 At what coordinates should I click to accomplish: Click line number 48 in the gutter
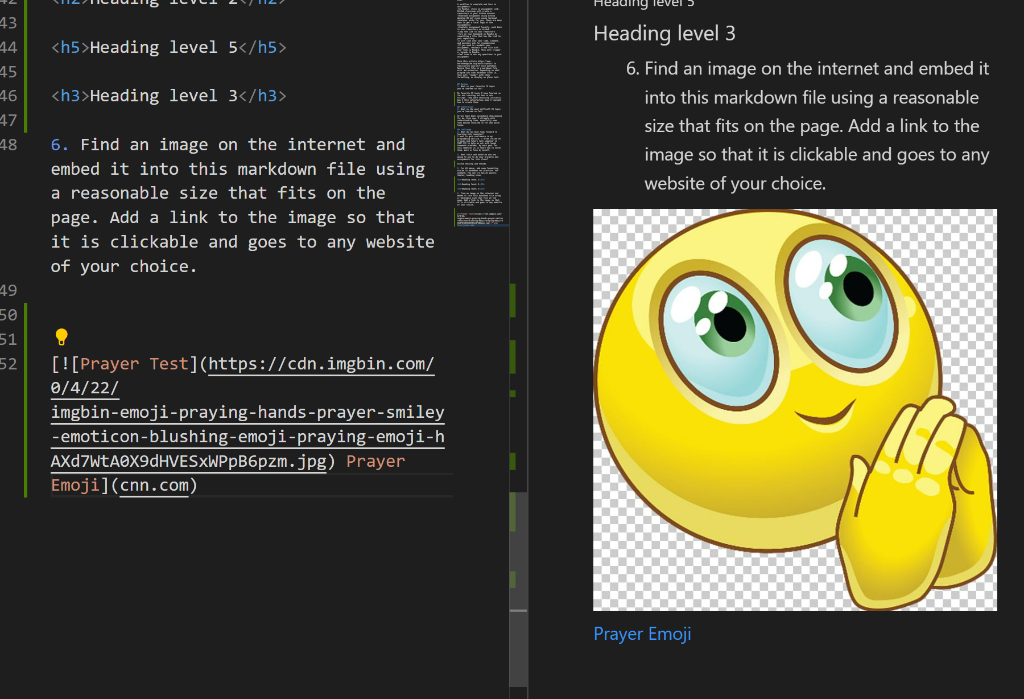pyautogui.click(x=8, y=144)
